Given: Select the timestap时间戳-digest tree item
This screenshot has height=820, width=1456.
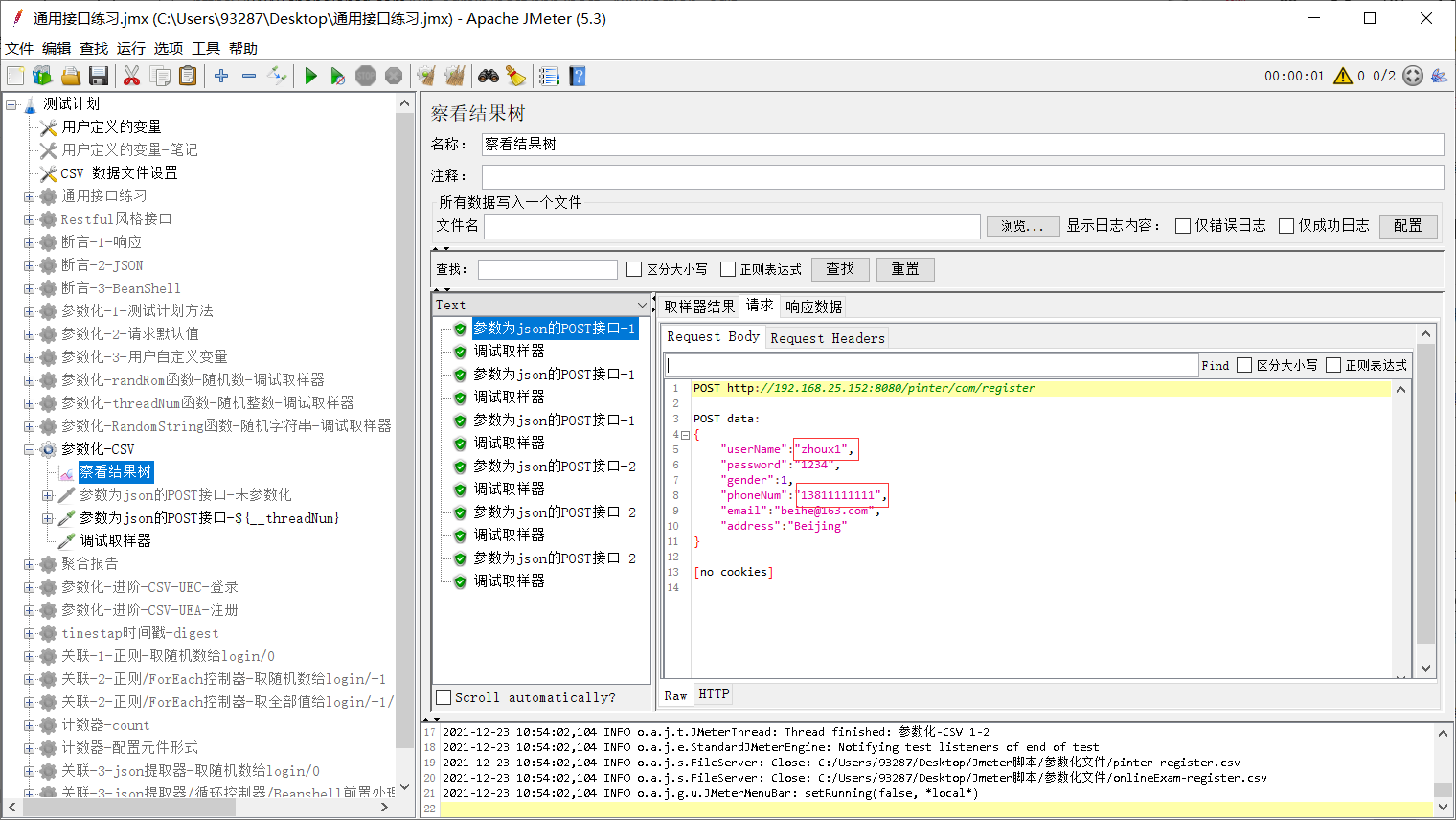Looking at the screenshot, I should coord(140,633).
